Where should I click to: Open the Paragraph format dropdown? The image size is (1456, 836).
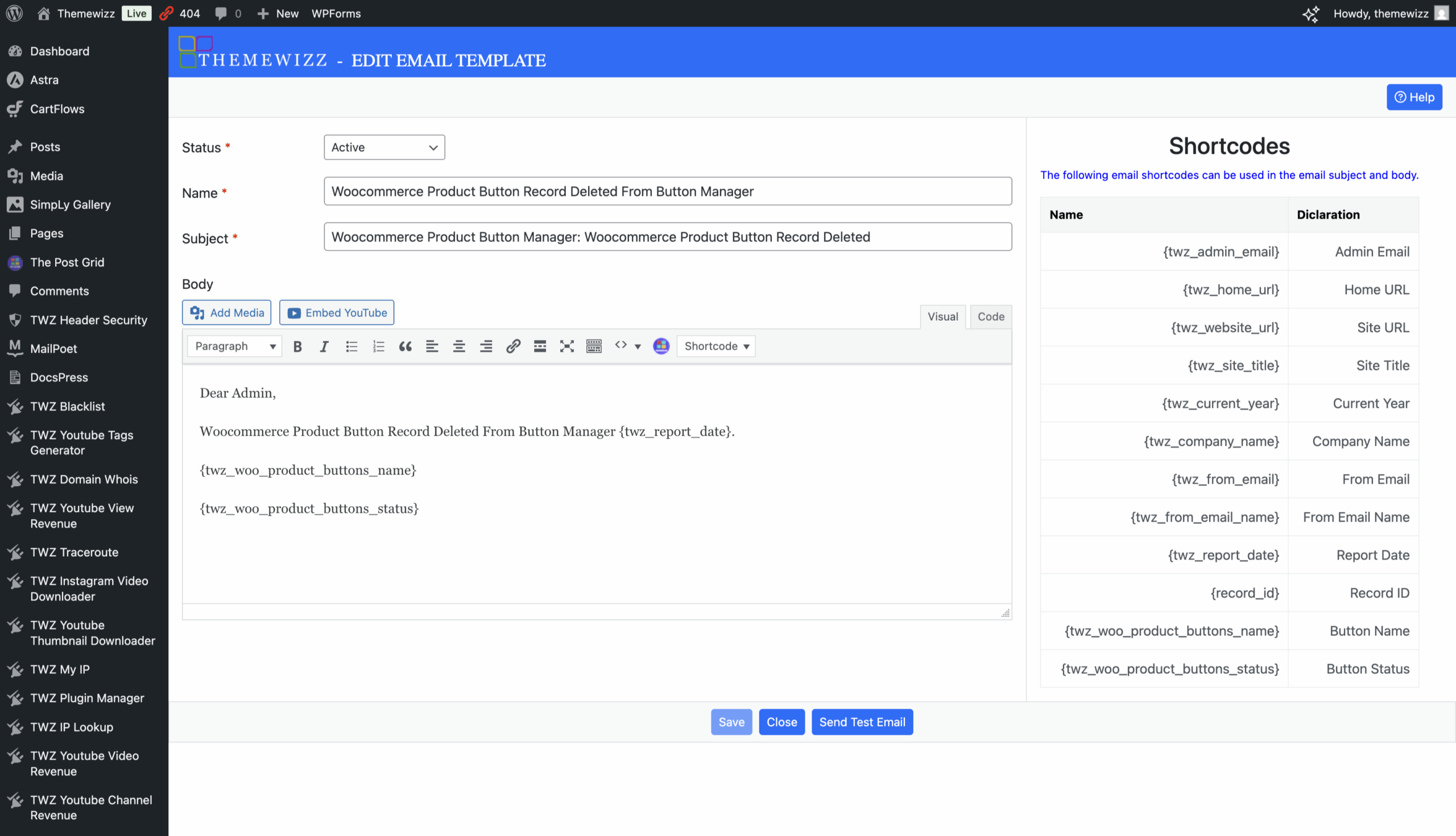tap(234, 346)
